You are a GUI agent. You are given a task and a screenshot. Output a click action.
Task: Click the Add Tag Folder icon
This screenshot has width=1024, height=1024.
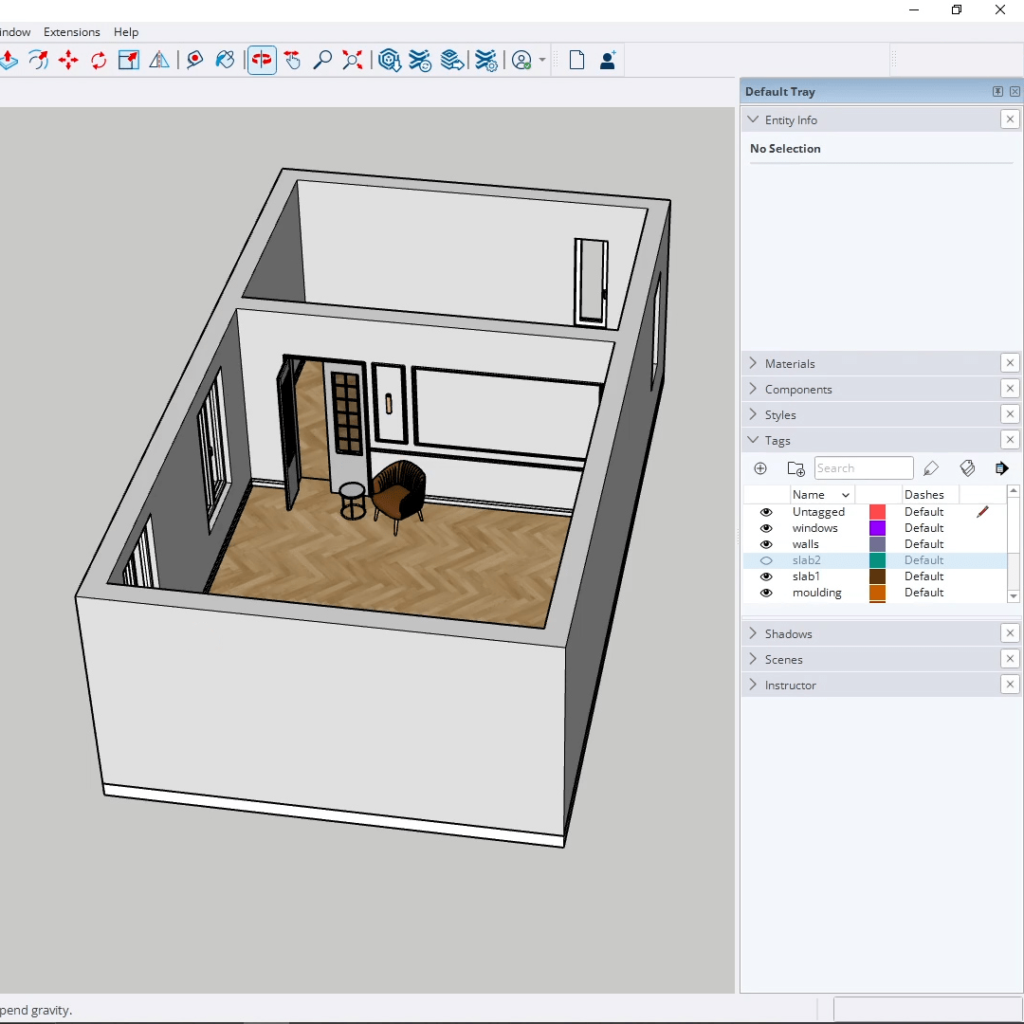point(796,468)
